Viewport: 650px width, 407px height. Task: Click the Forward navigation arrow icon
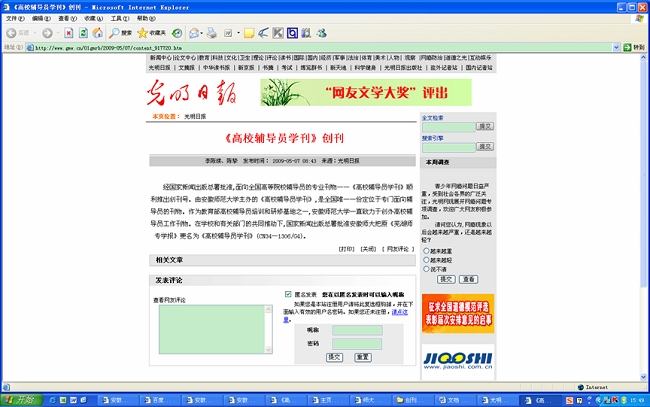47,33
